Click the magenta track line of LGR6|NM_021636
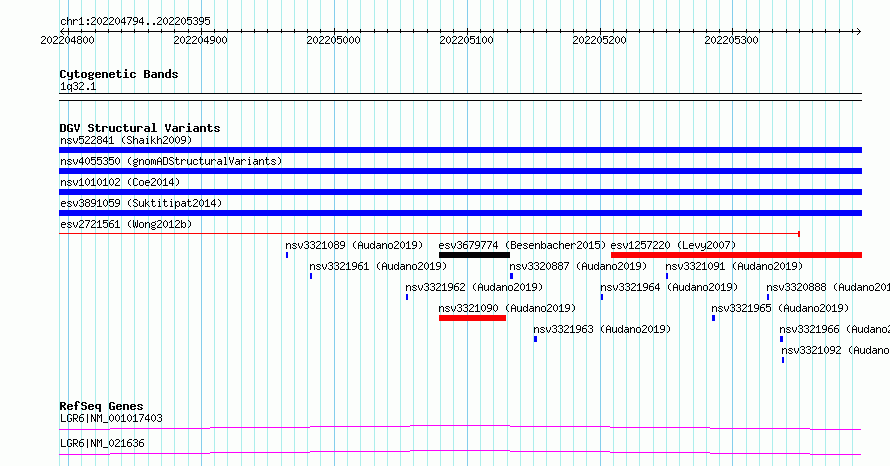 point(460,452)
